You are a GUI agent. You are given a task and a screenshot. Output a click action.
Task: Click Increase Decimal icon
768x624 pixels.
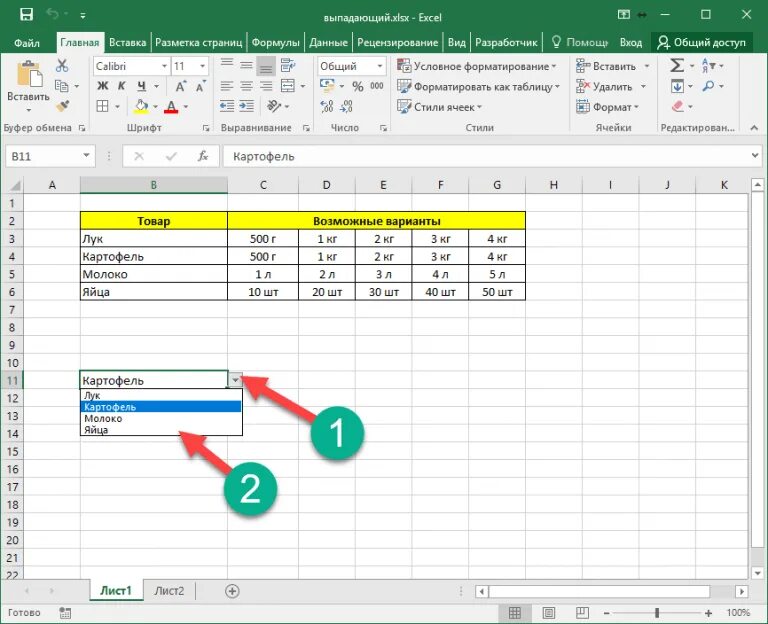click(x=327, y=106)
